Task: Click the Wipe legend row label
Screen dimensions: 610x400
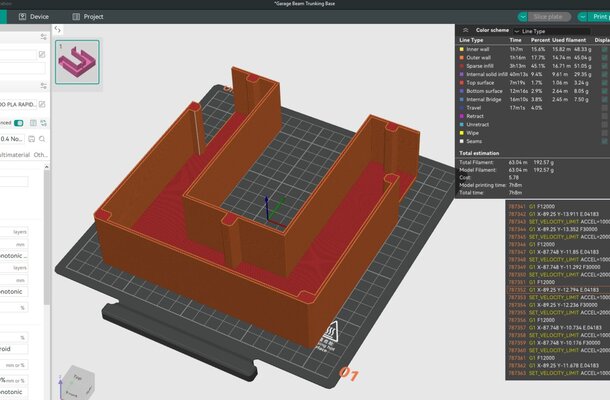Action: pyautogui.click(x=472, y=133)
